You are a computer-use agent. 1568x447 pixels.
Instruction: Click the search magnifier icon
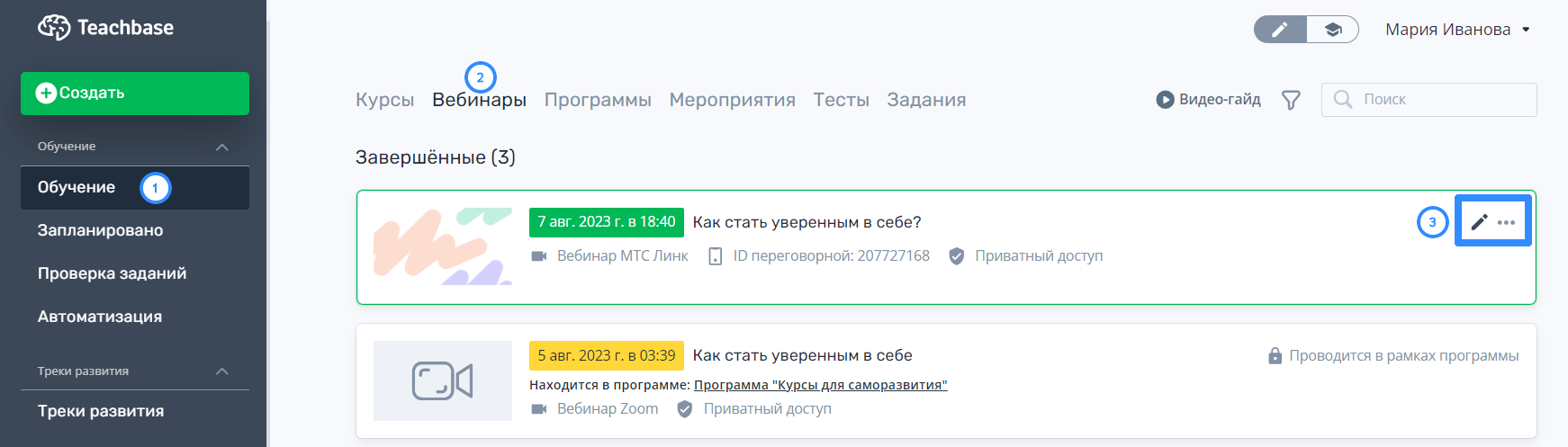click(1343, 99)
